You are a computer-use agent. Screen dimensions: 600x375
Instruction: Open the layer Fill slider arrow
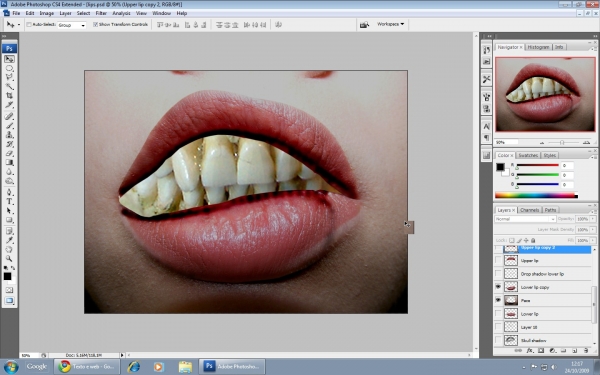pos(593,240)
